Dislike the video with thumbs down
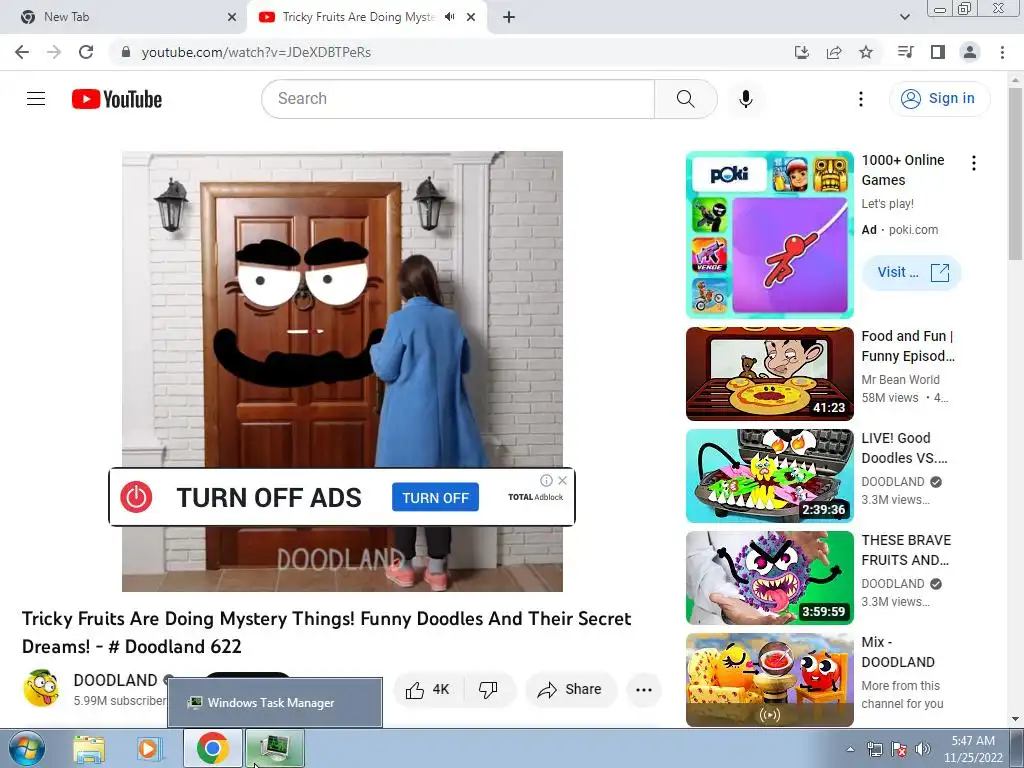 488,690
